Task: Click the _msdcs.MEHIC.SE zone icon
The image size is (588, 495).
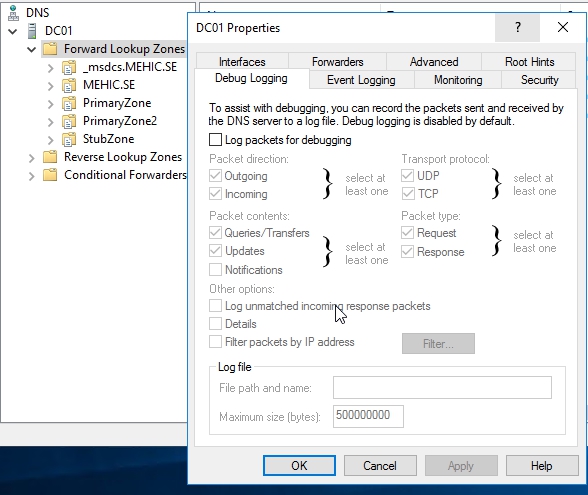Action: (x=69, y=67)
